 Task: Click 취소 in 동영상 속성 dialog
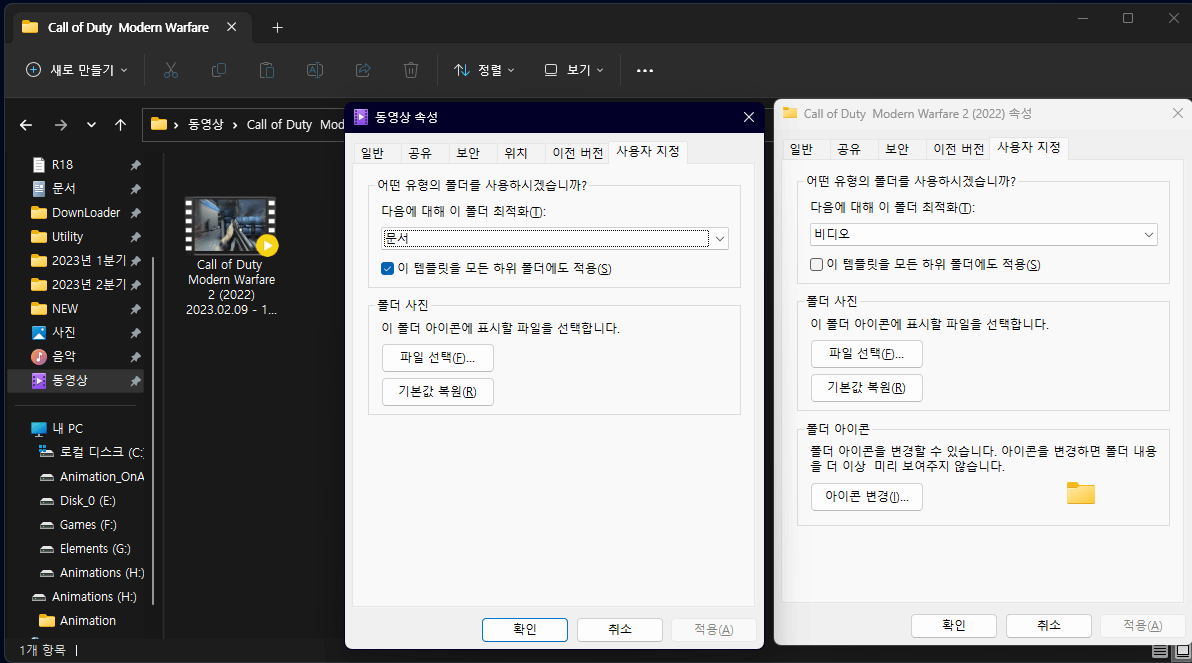point(620,630)
